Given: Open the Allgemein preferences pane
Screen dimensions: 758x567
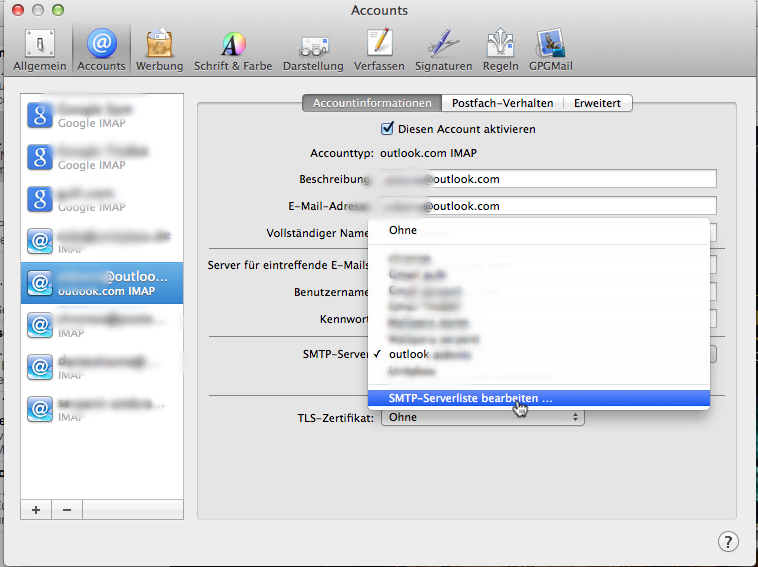Looking at the screenshot, I should pyautogui.click(x=40, y=50).
